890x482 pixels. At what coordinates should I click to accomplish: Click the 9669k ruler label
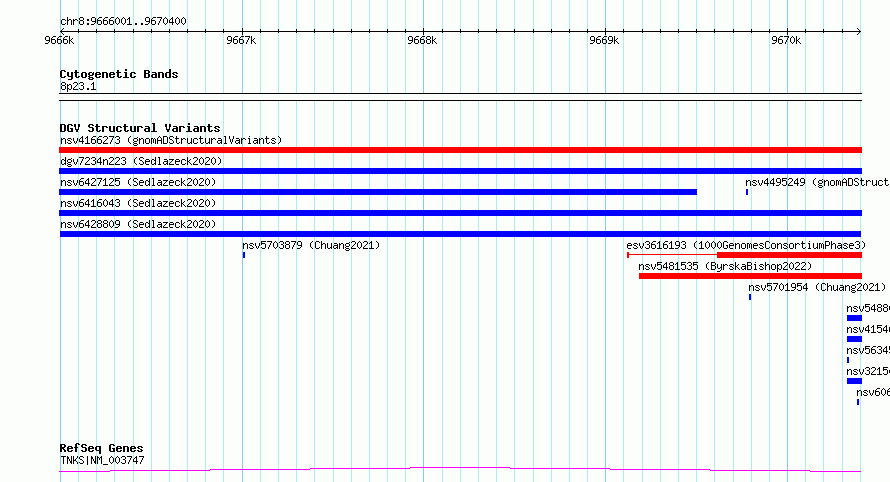pos(604,40)
